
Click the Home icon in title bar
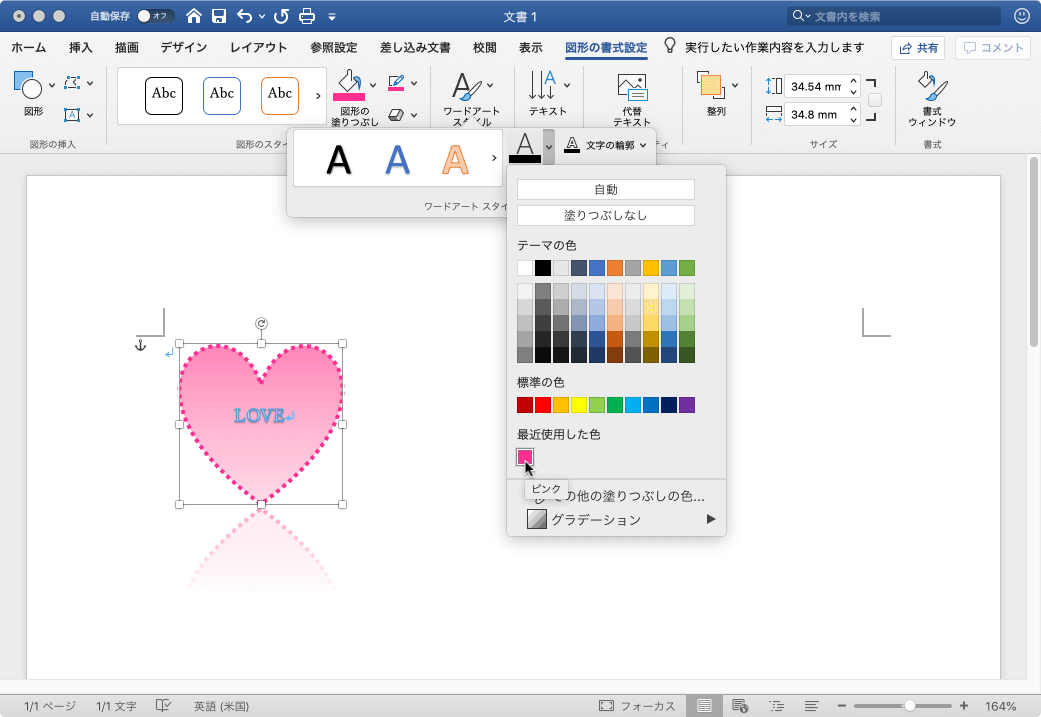193,16
